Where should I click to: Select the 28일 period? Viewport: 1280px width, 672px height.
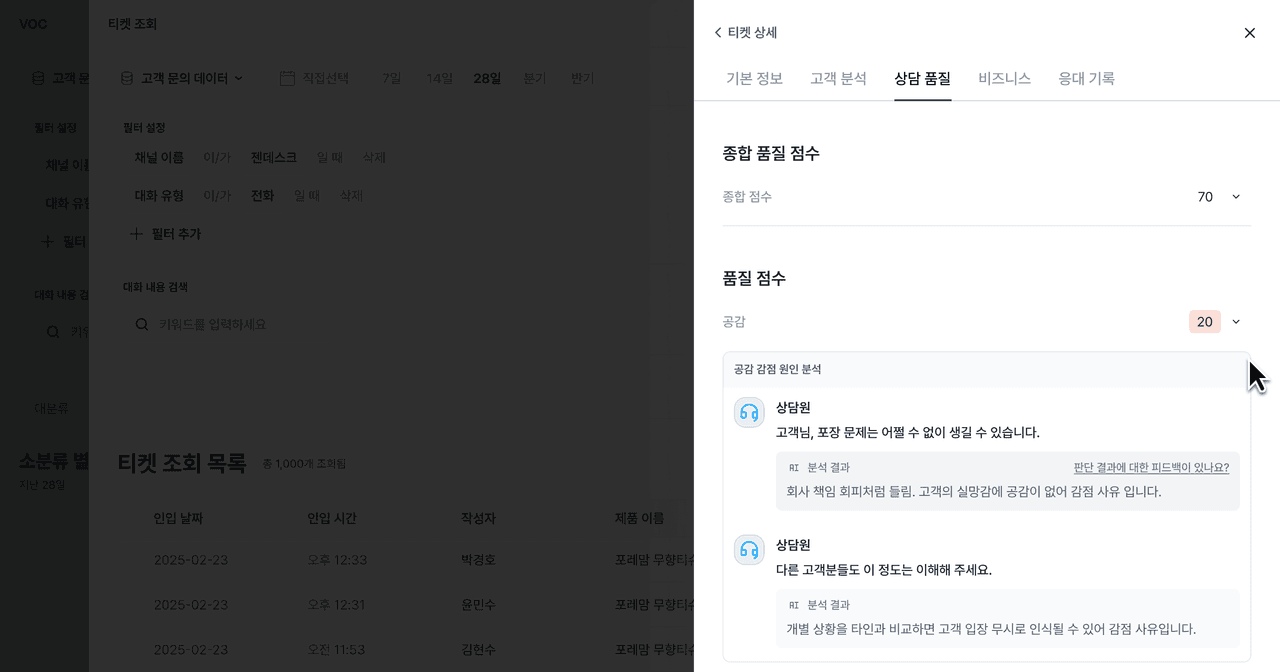tap(488, 78)
